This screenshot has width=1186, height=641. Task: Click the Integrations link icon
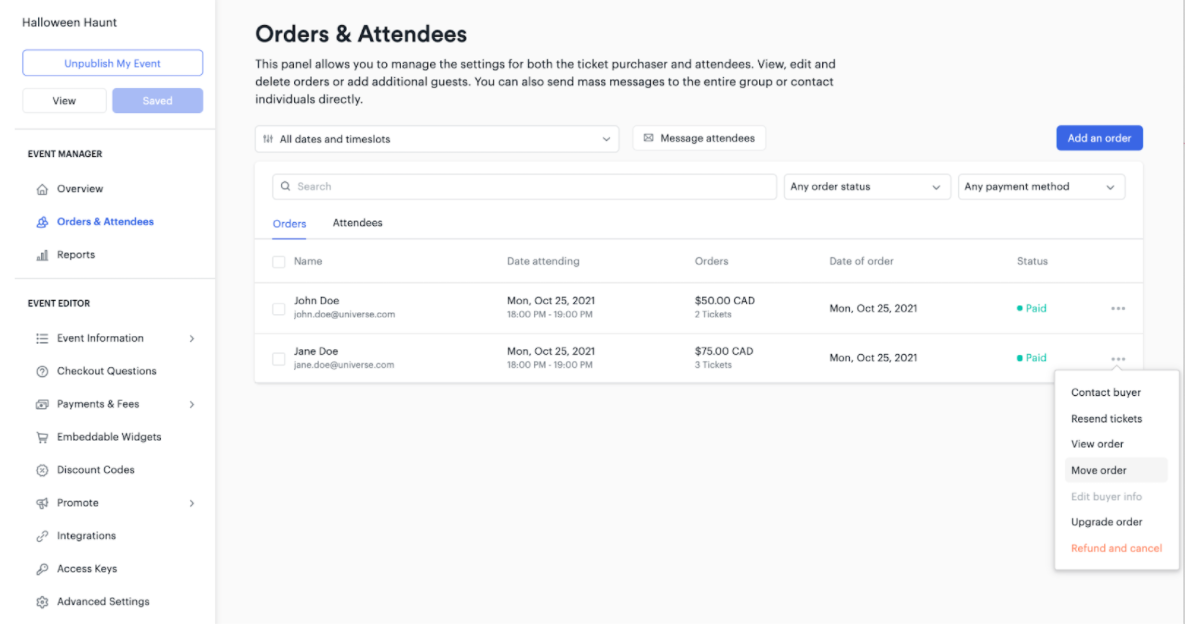pyautogui.click(x=42, y=537)
